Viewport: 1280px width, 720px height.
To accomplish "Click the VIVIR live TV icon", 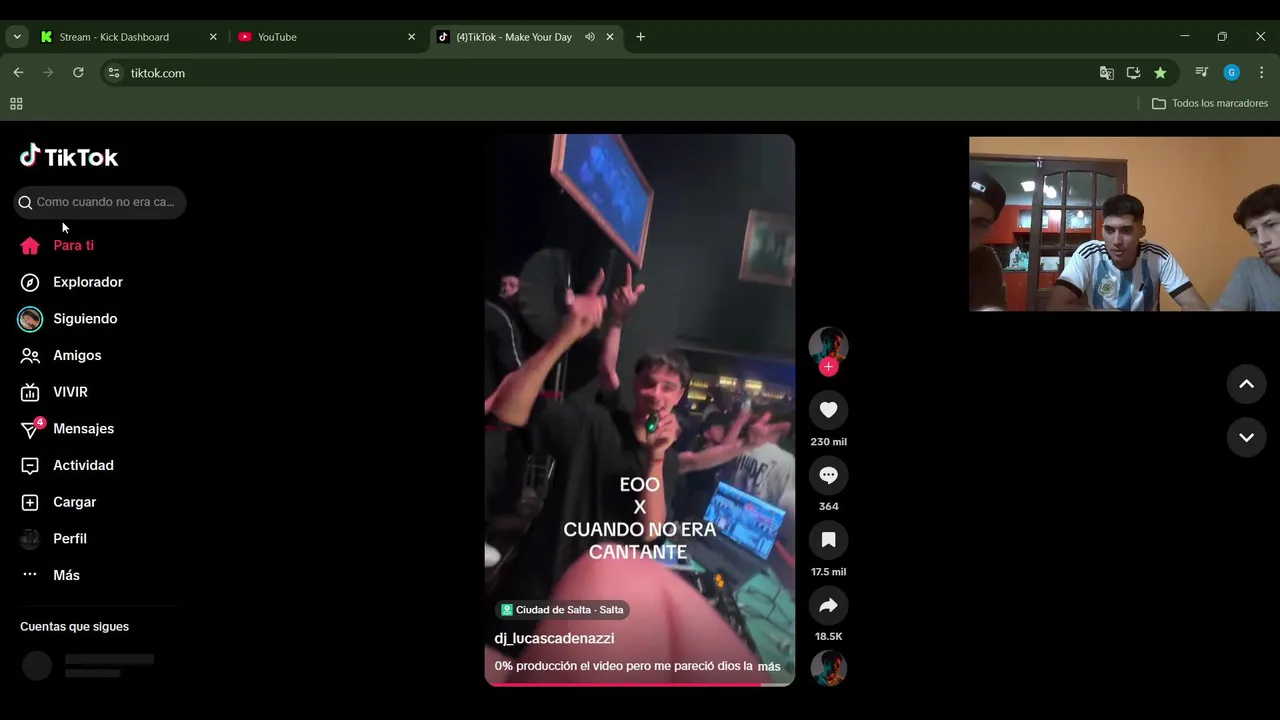I will 30,392.
